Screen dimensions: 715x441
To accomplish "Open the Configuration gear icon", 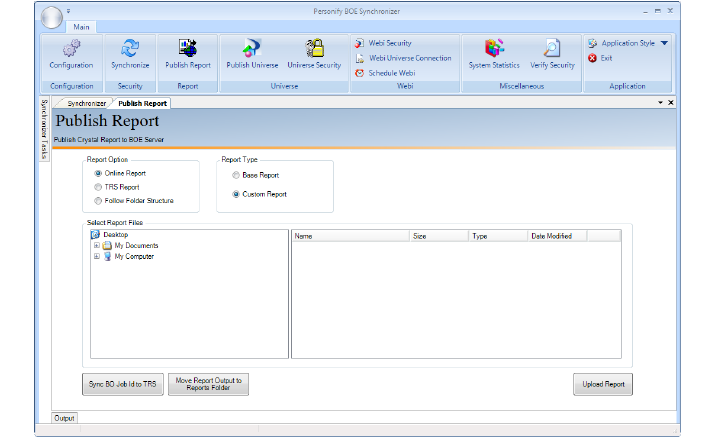I will tap(71, 49).
